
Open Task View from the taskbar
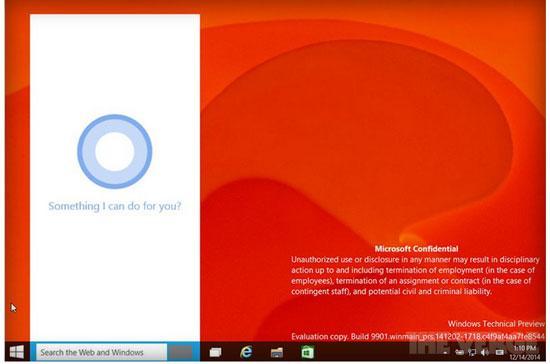pyautogui.click(x=215, y=352)
